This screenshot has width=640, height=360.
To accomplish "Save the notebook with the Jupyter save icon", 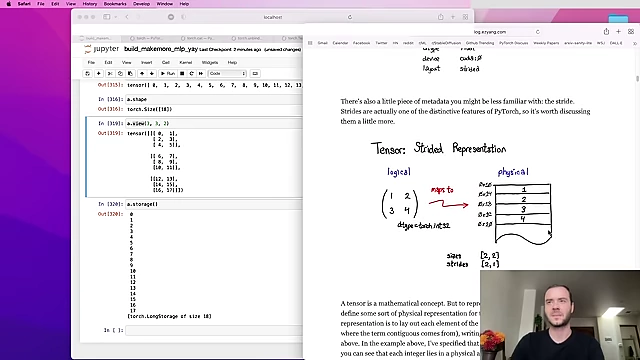I will (87, 73).
